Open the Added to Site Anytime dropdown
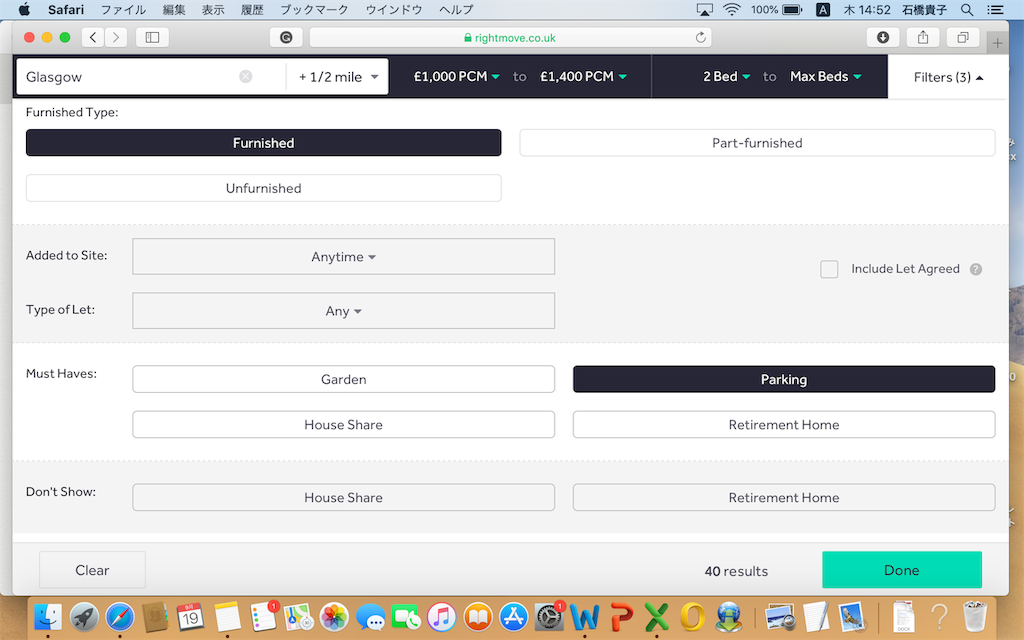 [344, 257]
